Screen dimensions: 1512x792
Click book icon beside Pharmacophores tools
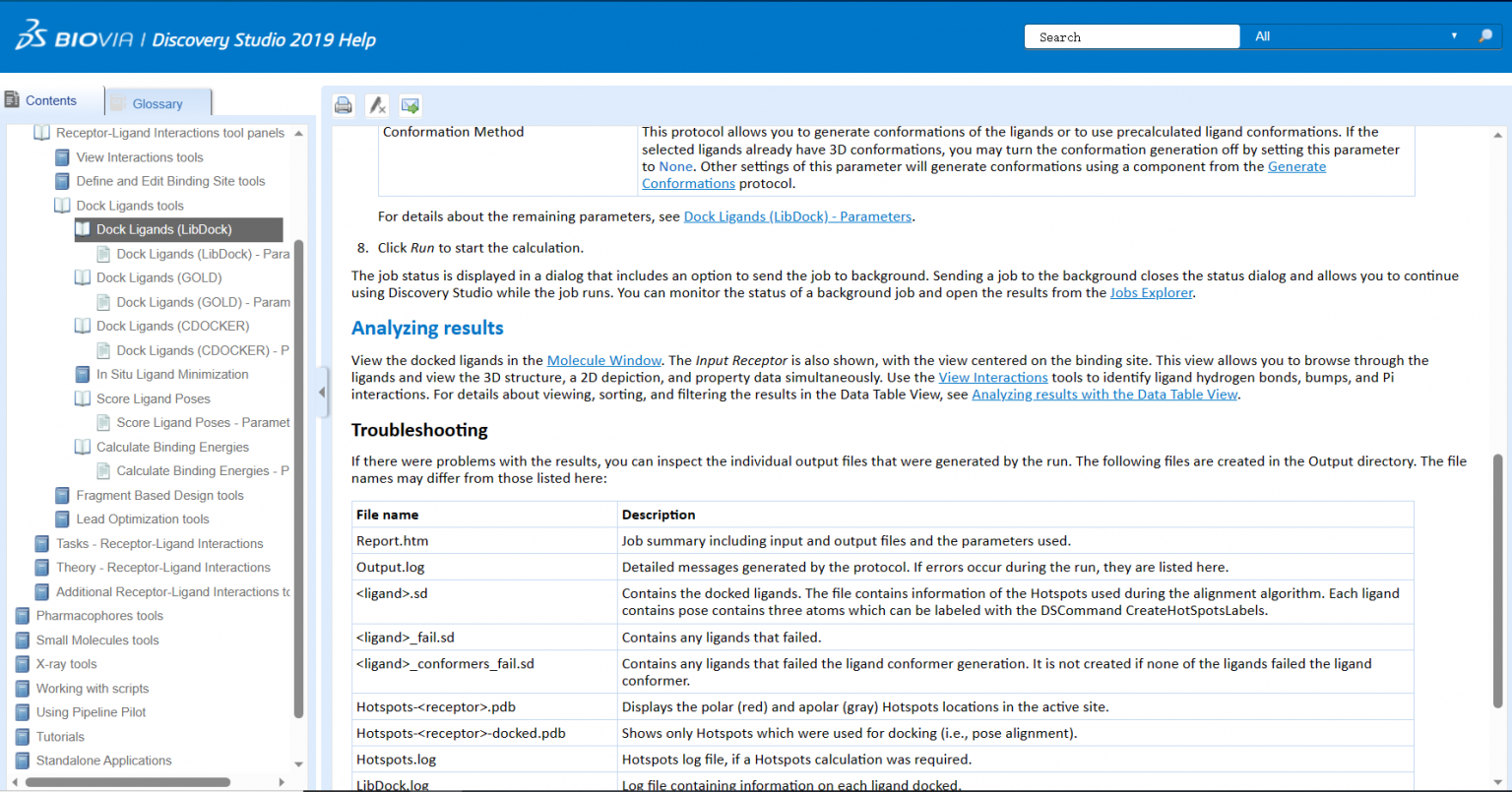click(23, 616)
